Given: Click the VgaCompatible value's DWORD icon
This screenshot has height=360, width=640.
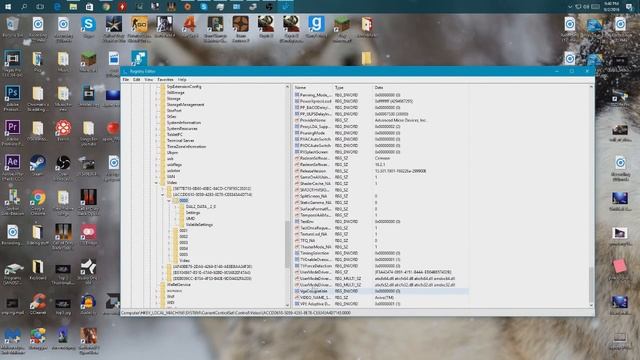Looking at the screenshot, I should point(297,291).
